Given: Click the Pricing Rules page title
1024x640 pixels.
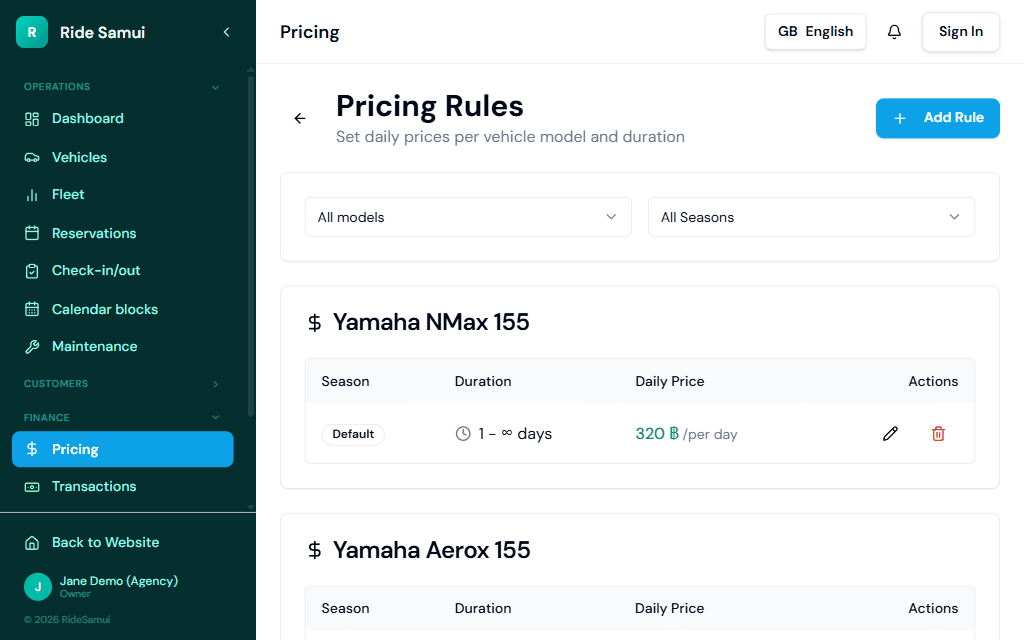Looking at the screenshot, I should click(x=430, y=106).
